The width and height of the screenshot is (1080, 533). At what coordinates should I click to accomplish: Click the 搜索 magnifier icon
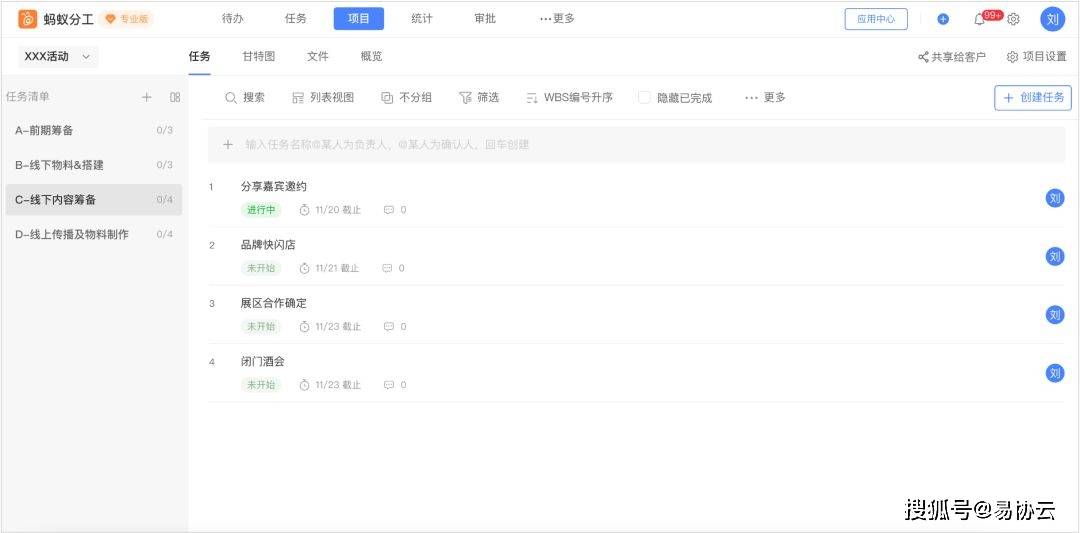click(231, 98)
